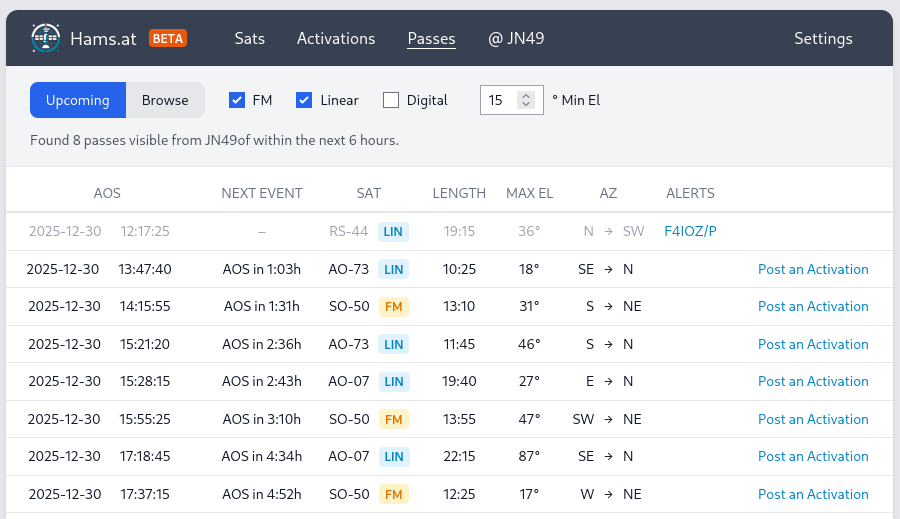The image size is (900, 519).
Task: Open Settings in the top bar
Action: click(823, 39)
